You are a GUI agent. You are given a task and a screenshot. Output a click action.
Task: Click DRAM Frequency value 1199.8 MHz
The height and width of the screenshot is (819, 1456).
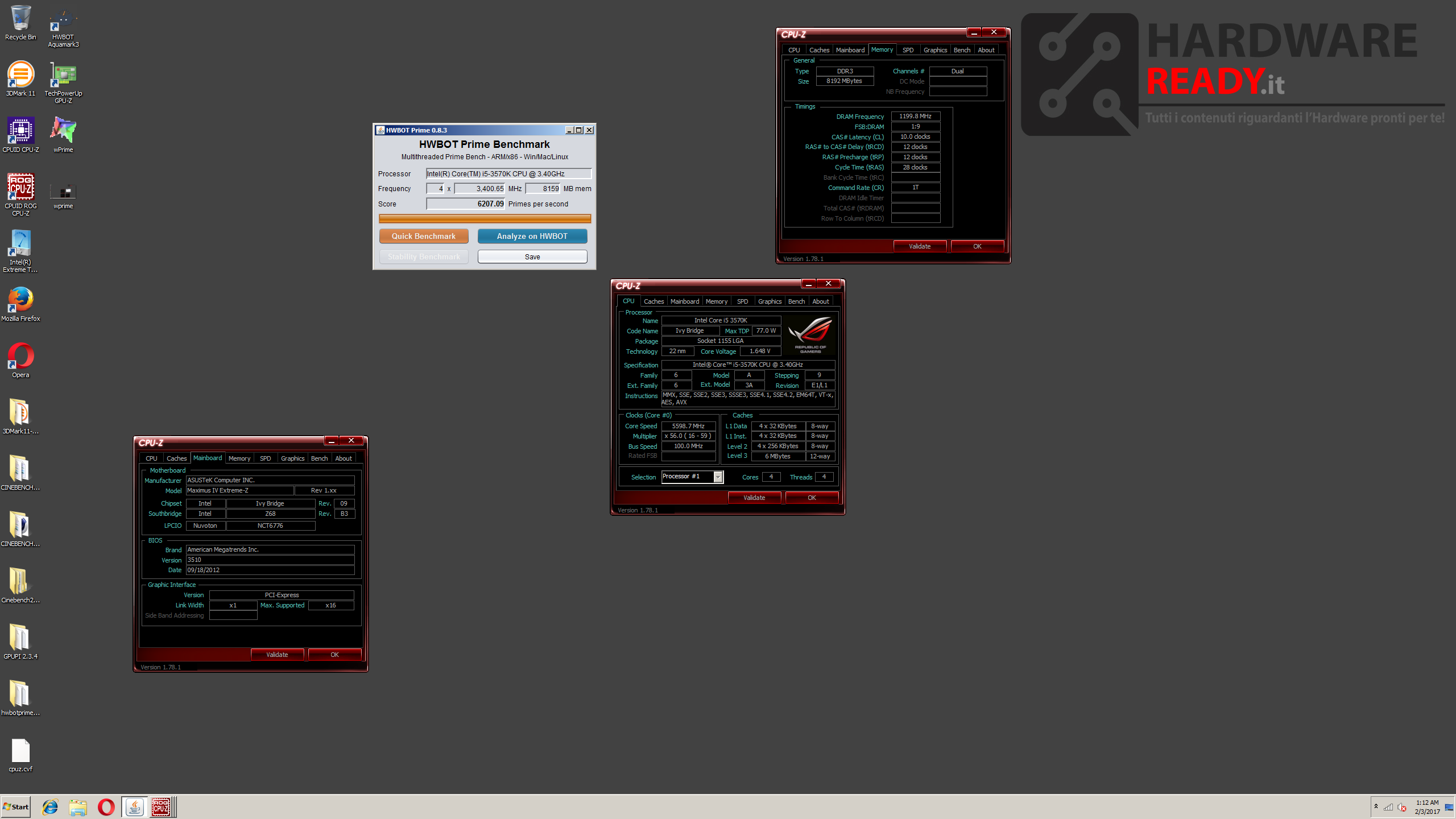[x=915, y=116]
